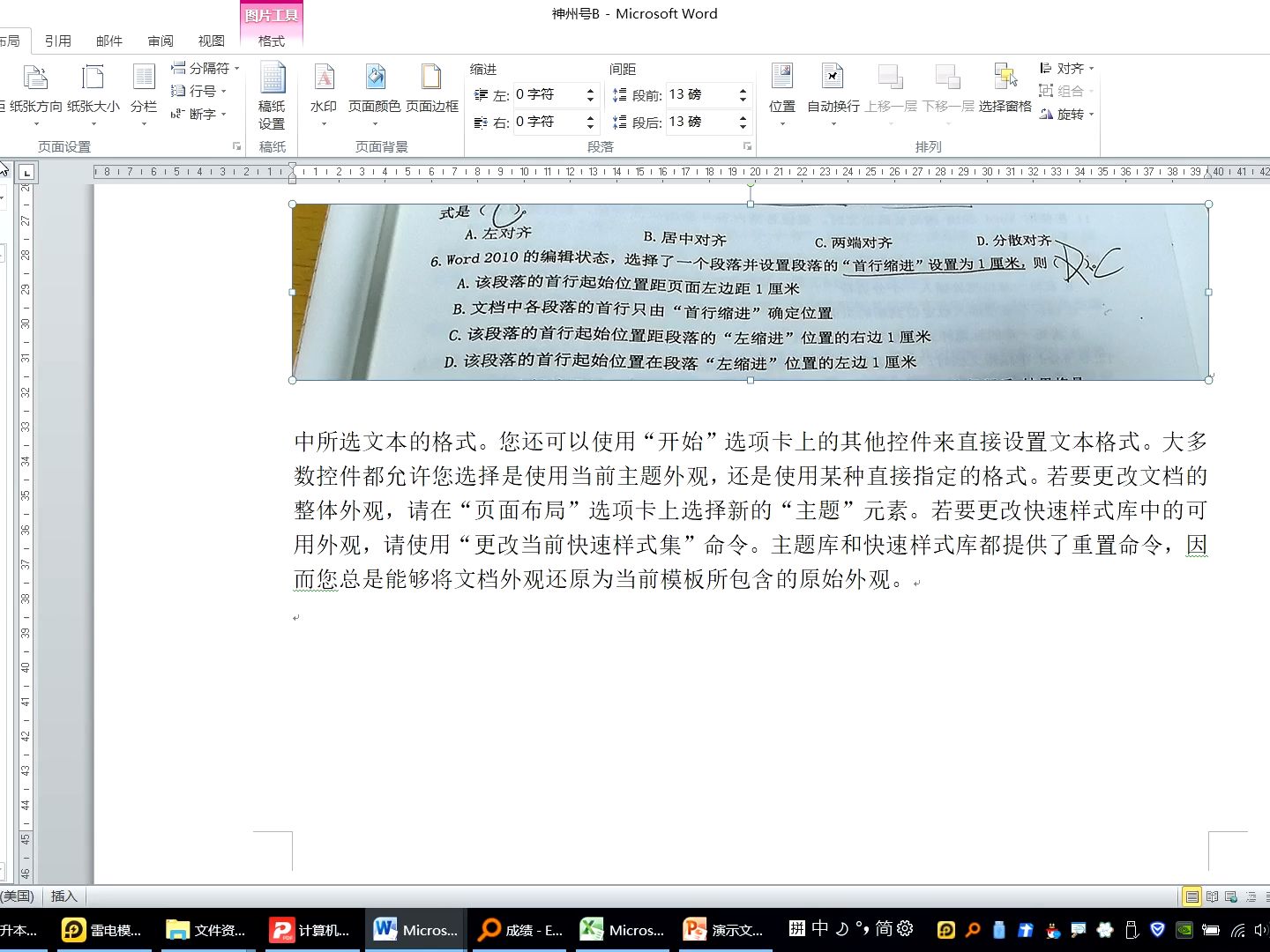Click the 插入 (insert mode) status indicator

pyautogui.click(x=63, y=896)
